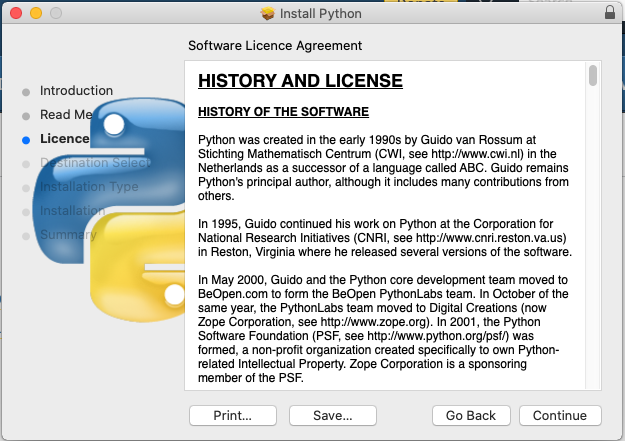The width and height of the screenshot is (625, 441).
Task: Click the Print... button
Action: coord(233,415)
